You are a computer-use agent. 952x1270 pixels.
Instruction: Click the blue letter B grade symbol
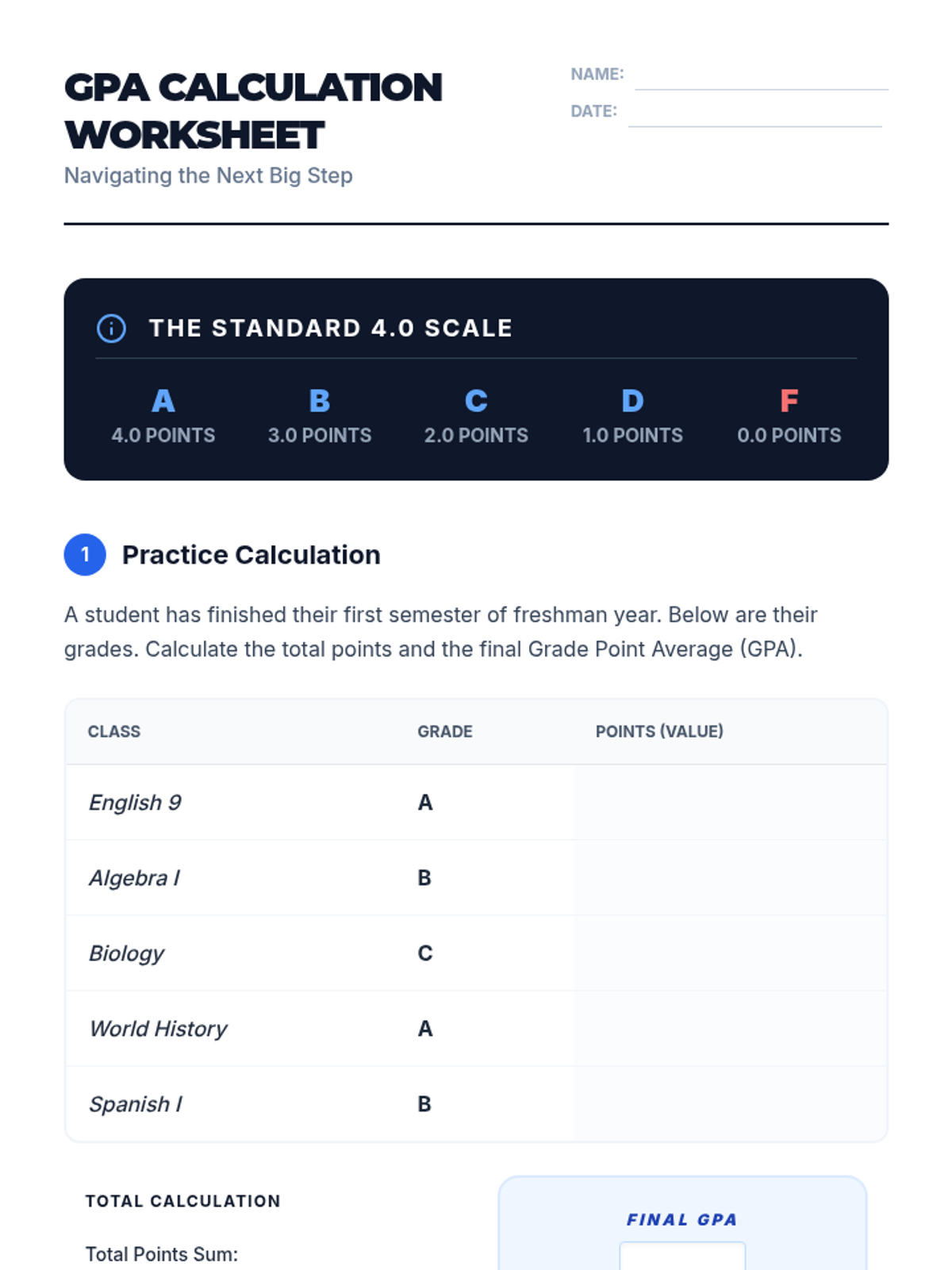319,402
